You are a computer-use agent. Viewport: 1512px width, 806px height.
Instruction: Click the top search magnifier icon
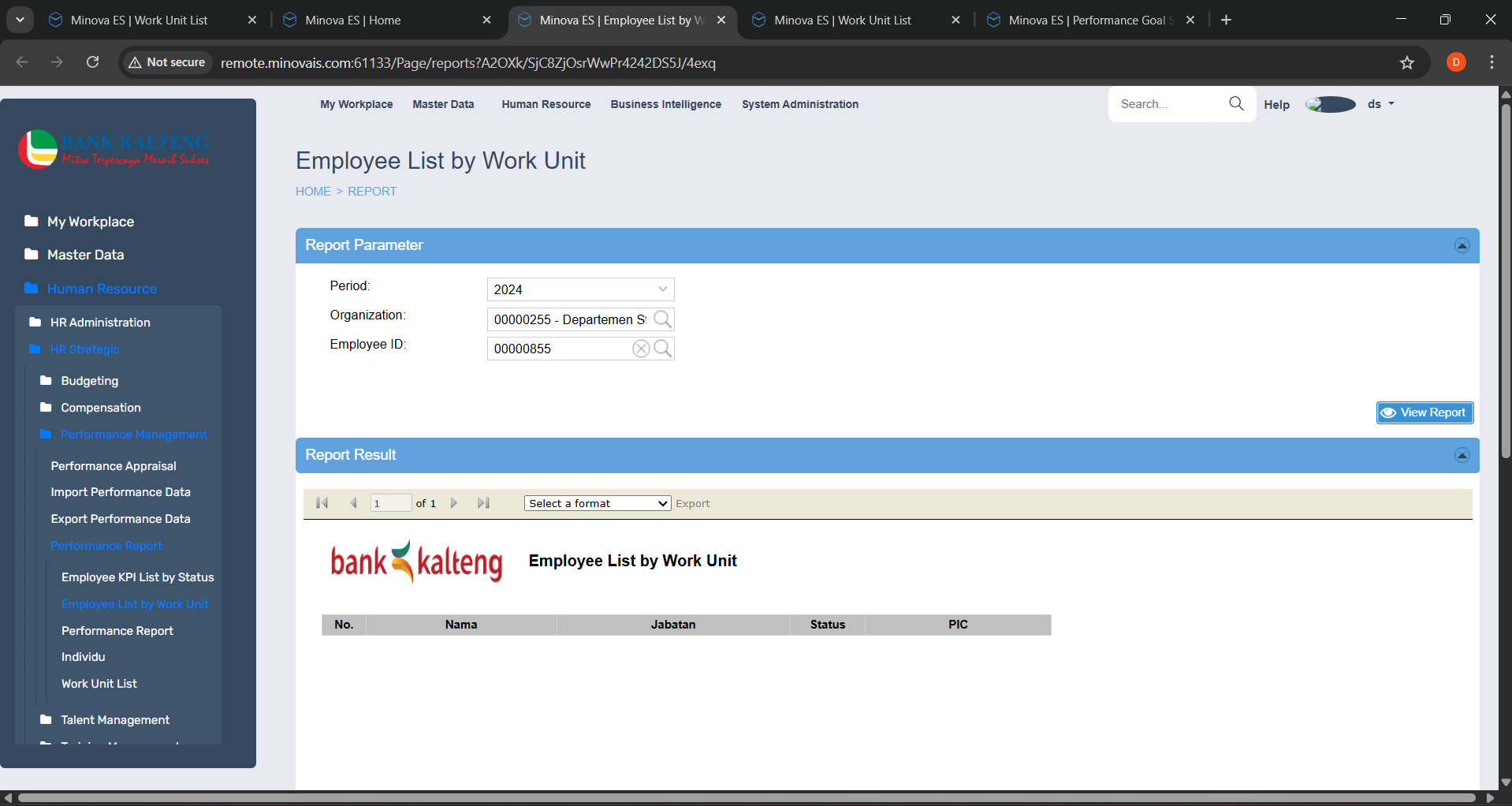tap(1236, 103)
